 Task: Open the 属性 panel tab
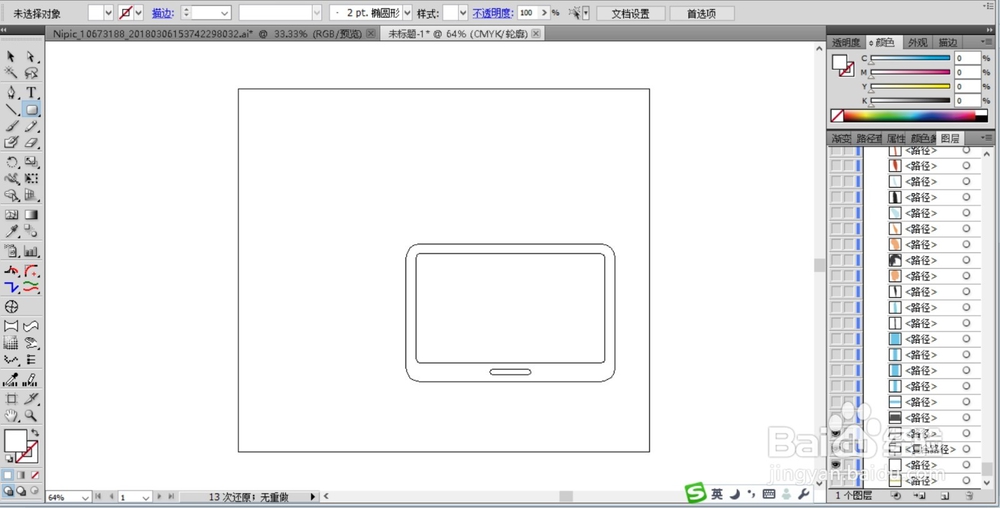(896, 138)
